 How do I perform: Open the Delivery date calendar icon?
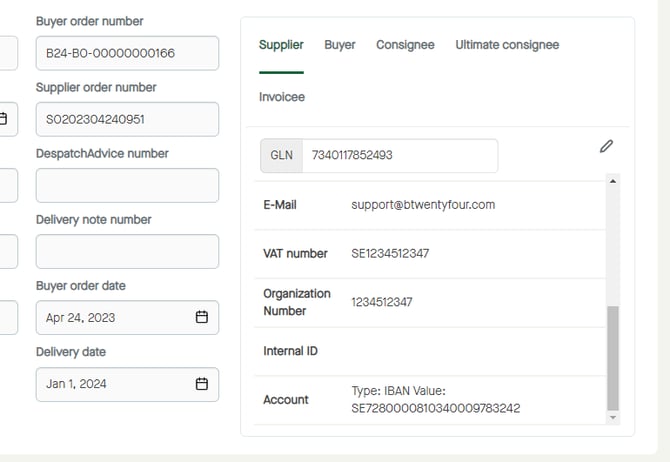(x=202, y=384)
